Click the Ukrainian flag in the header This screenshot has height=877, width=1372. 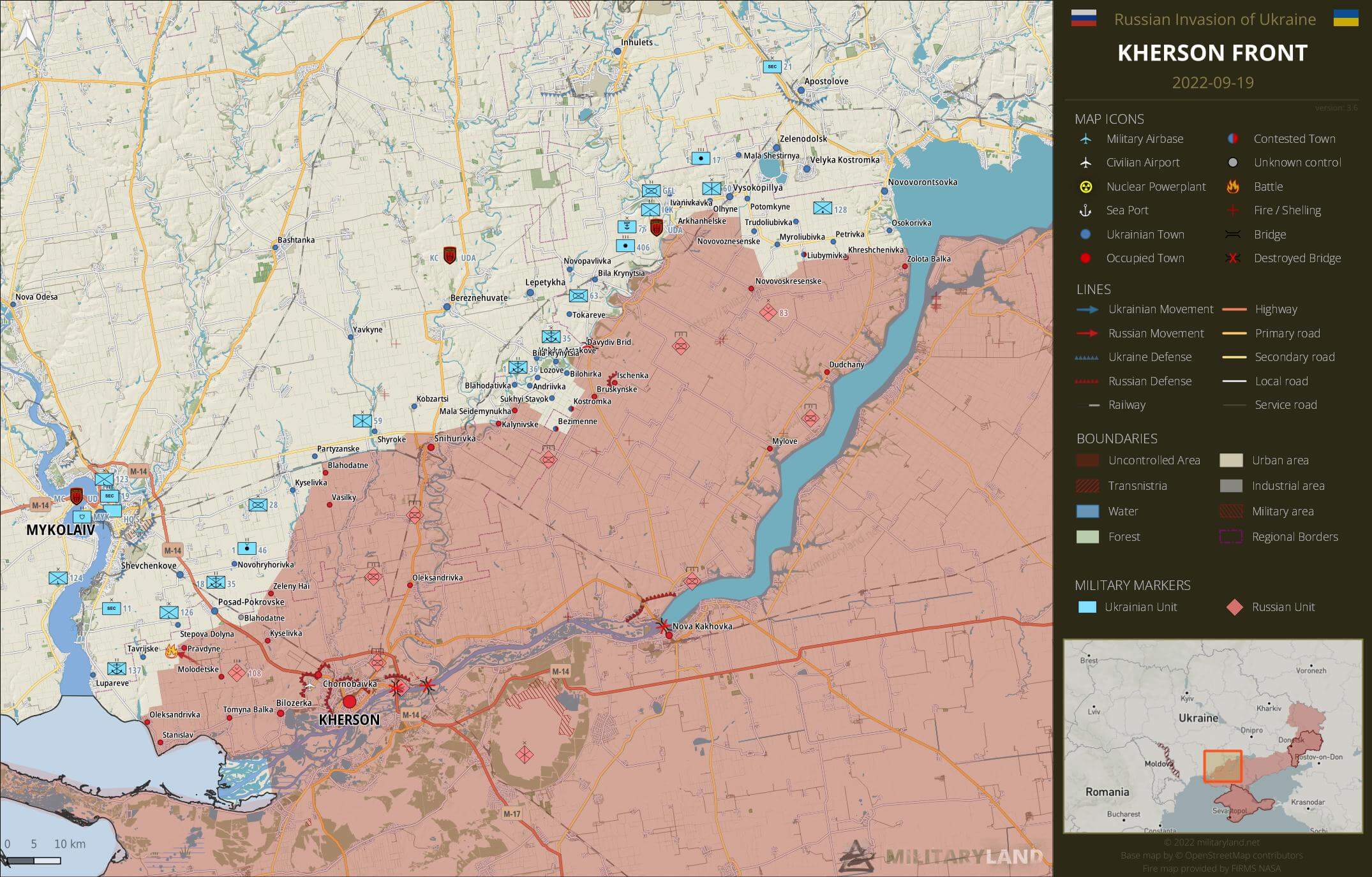[1346, 18]
